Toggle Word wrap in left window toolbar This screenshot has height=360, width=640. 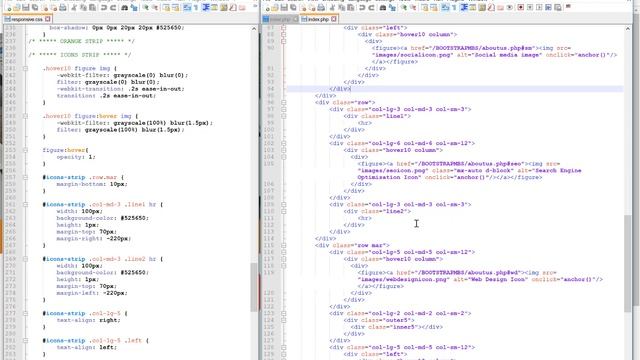[187, 7]
